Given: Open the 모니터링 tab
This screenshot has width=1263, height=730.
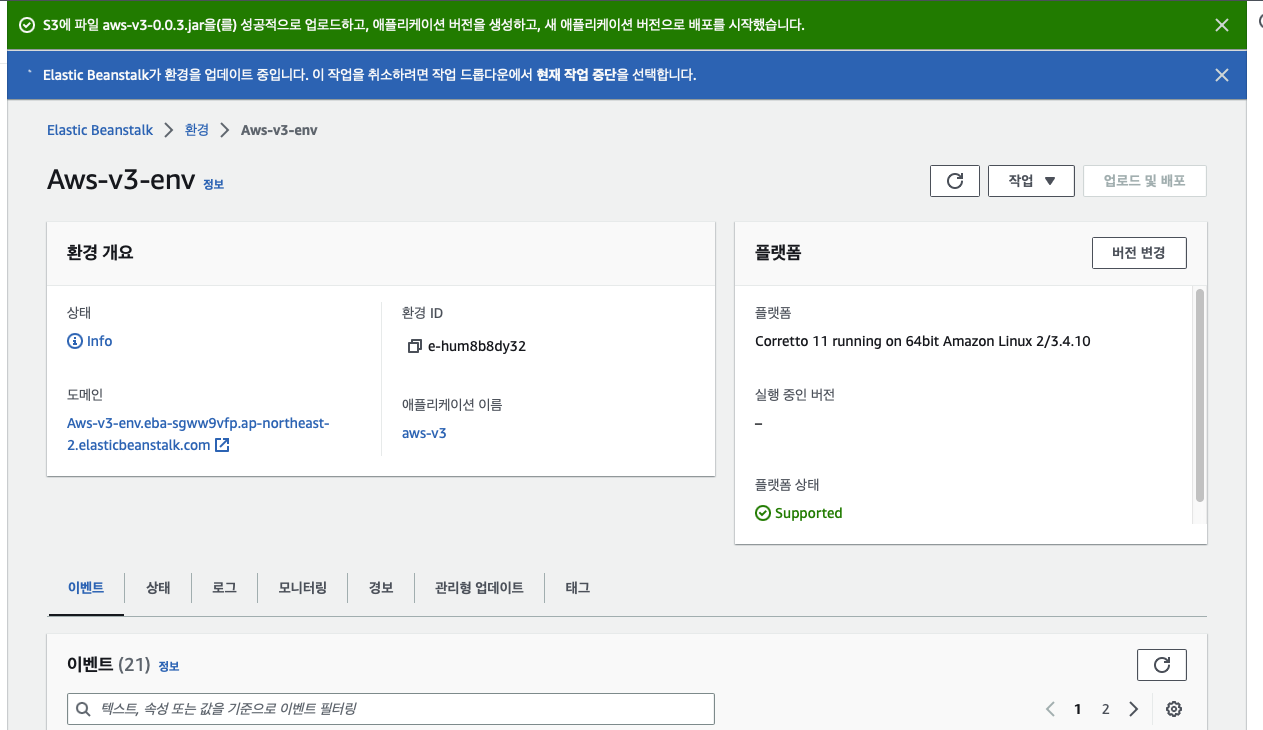Looking at the screenshot, I should [x=302, y=588].
